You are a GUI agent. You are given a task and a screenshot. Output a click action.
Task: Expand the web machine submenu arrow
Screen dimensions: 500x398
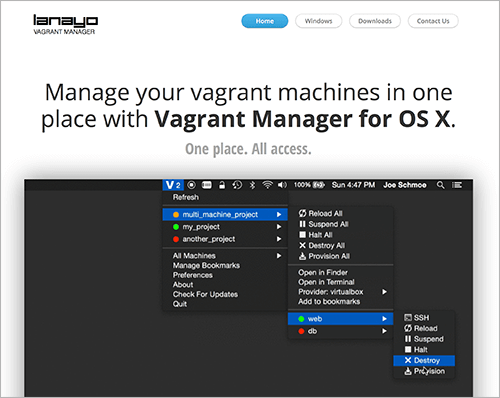point(384,319)
